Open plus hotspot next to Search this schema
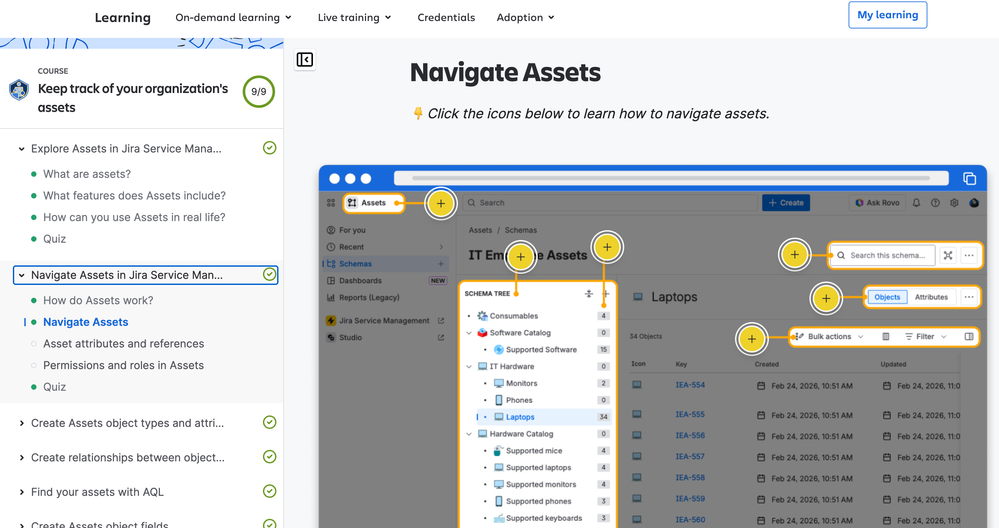 [794, 255]
